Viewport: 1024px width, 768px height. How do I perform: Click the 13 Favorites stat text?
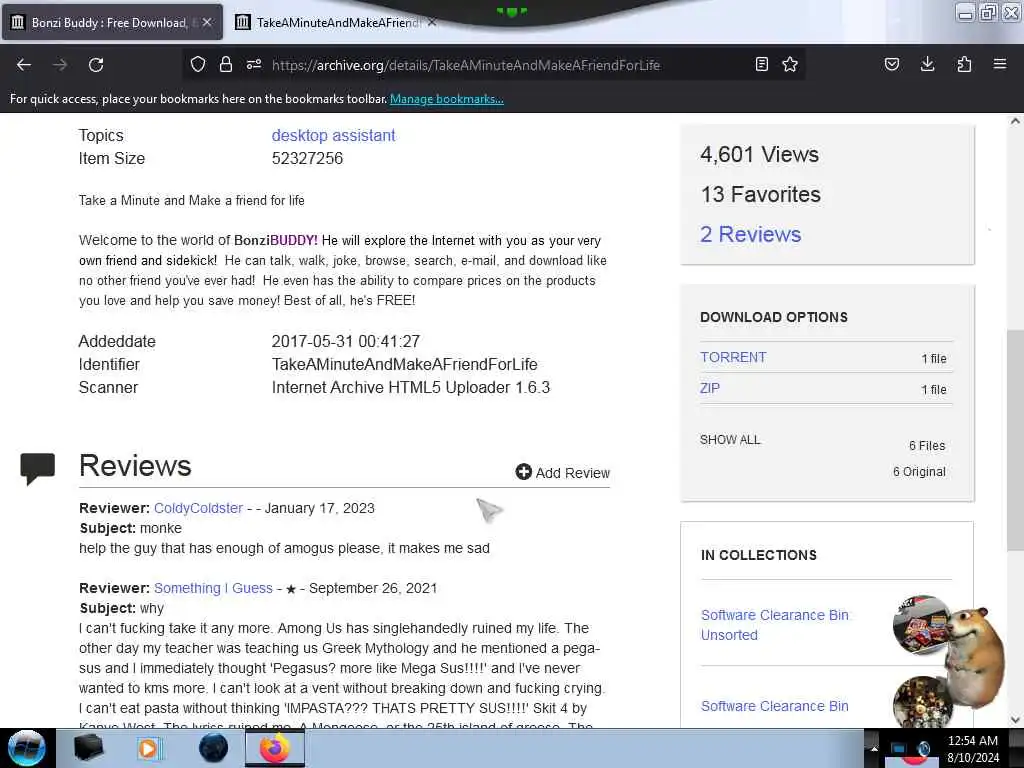point(760,194)
